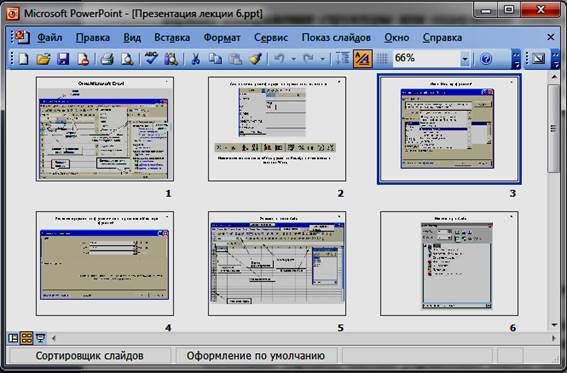Open the Redo history dropdown arrow
Image resolution: width=567 pixels, height=373 pixels.
(x=323, y=59)
